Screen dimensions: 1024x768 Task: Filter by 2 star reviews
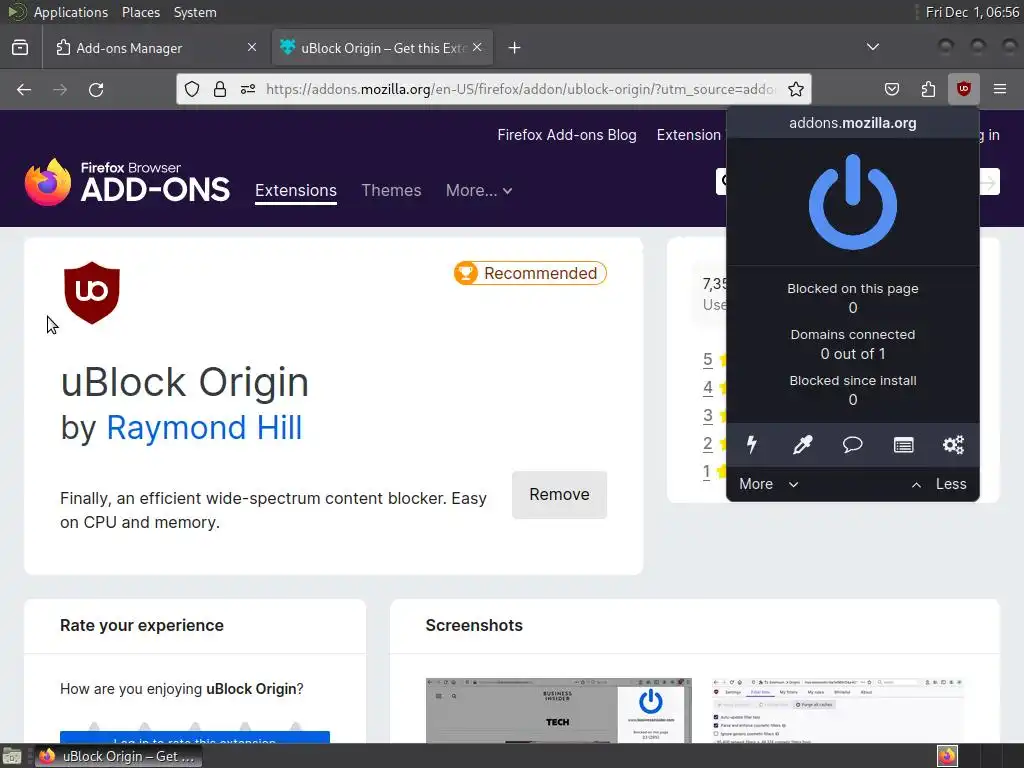(x=707, y=443)
